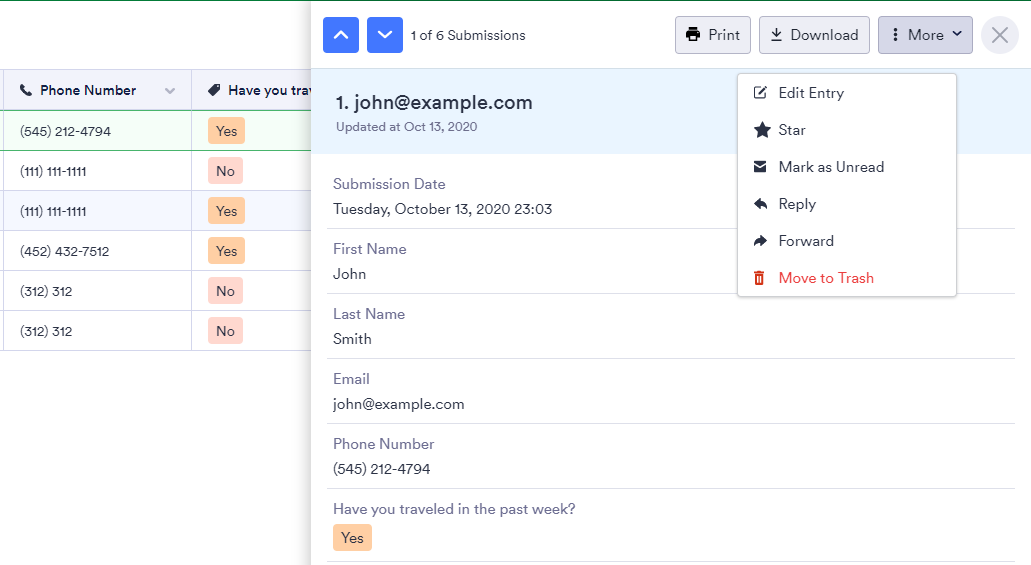Screen dimensions: 1031x565
Task: Select row with phone (452) 432-7512
Action: tap(65, 251)
